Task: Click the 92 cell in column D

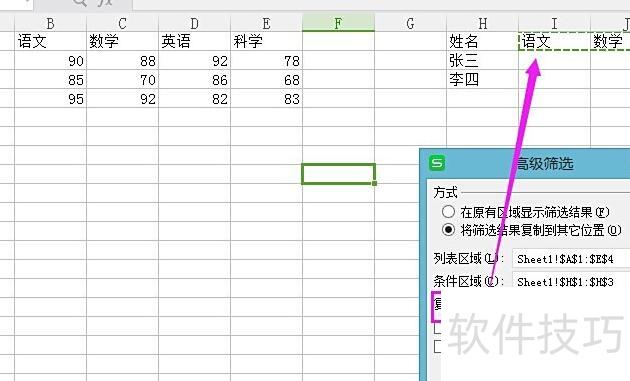Action: (194, 60)
